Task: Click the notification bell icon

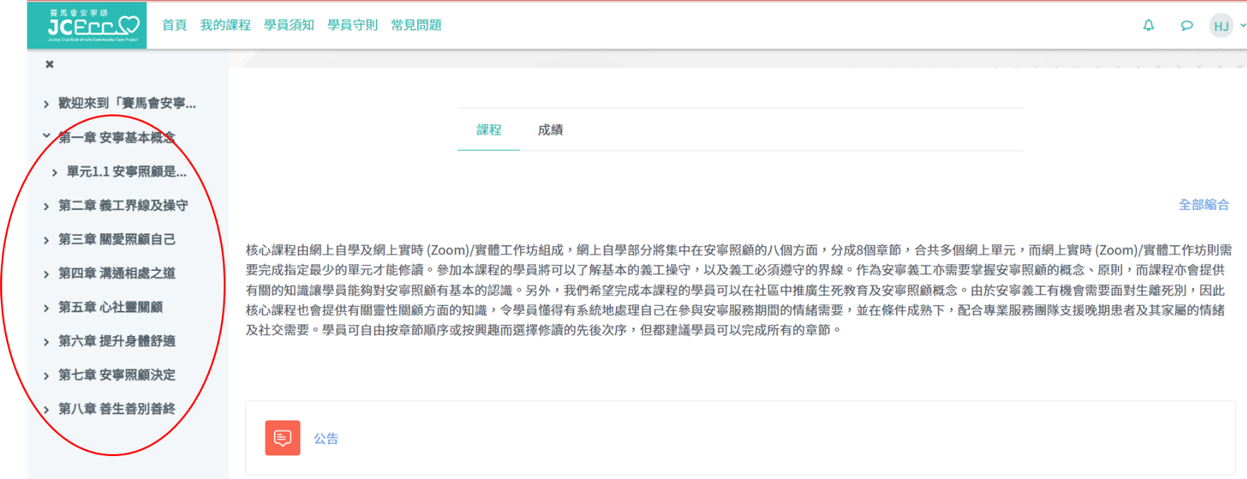Action: 1149,26
